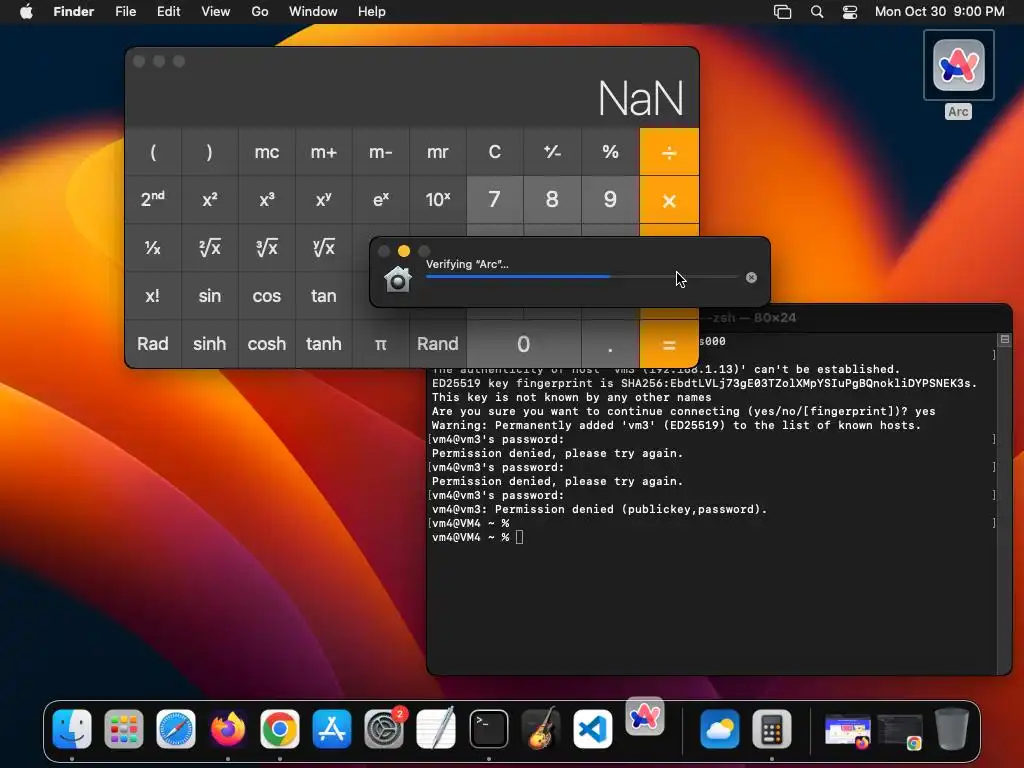Click the sin key in Calculator
Screen dimensions: 1024x768
[x=210, y=296]
